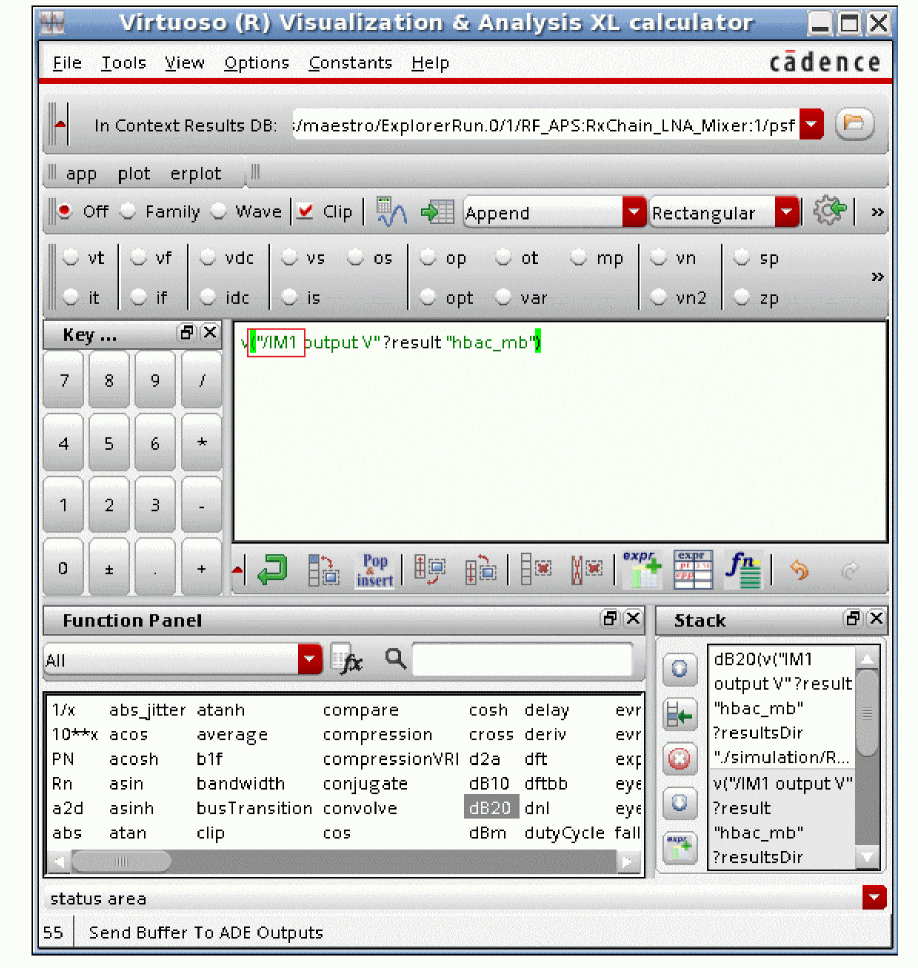Select the Family radio button

click(x=128, y=211)
